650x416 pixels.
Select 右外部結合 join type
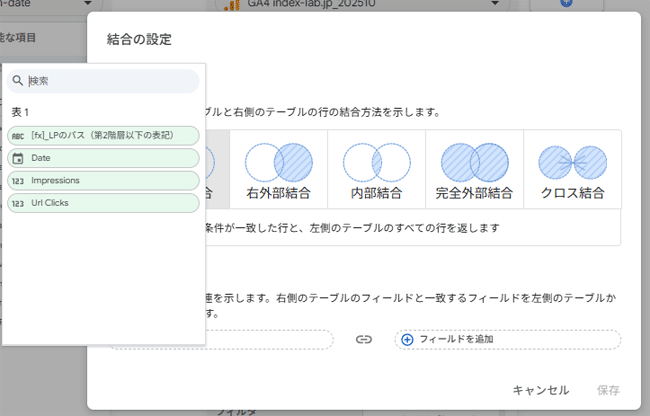(279, 169)
